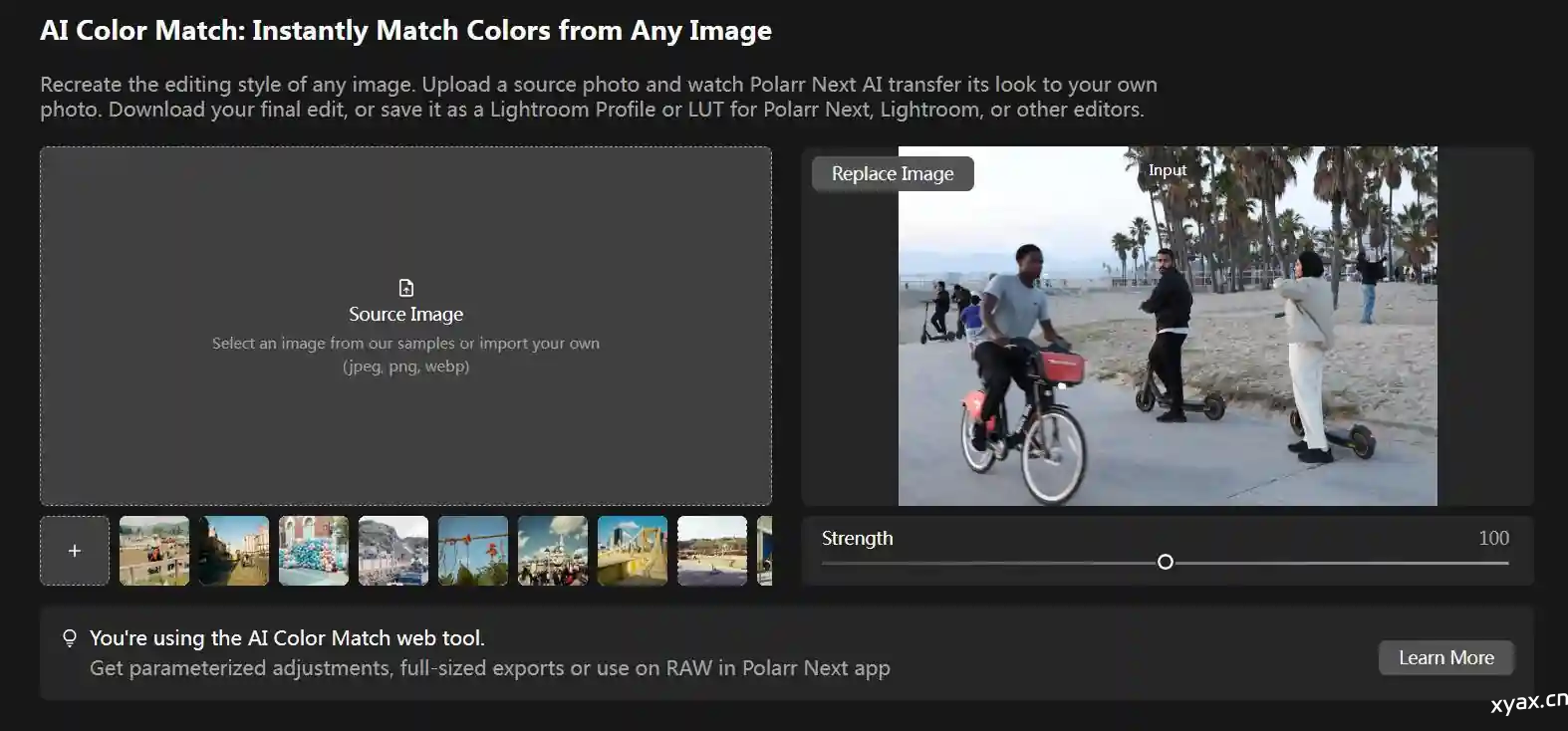Screen dimensions: 1568x731
Task: Click the upload file icon above Source Image
Action: click(405, 288)
